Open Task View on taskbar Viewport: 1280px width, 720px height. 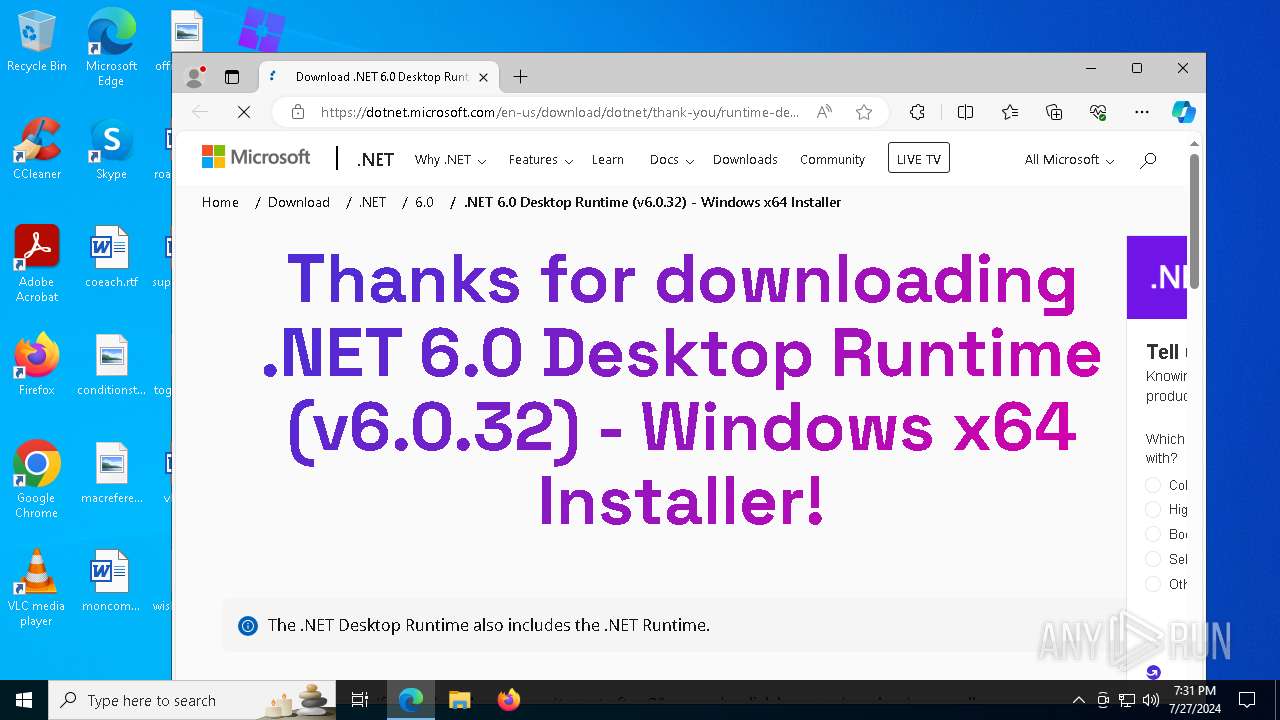tap(360, 700)
